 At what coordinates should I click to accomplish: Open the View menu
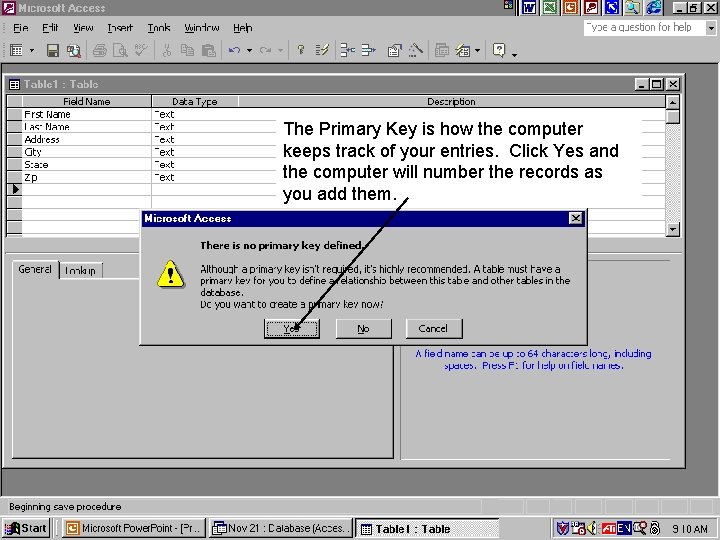83,28
